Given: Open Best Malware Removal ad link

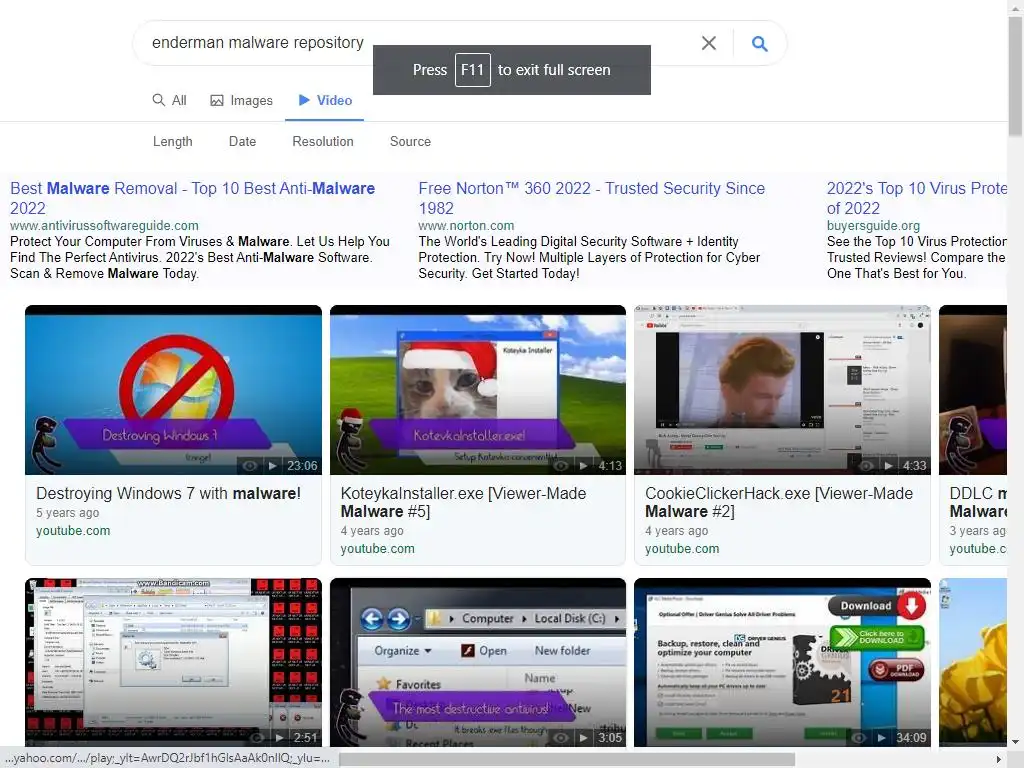Looking at the screenshot, I should point(193,198).
